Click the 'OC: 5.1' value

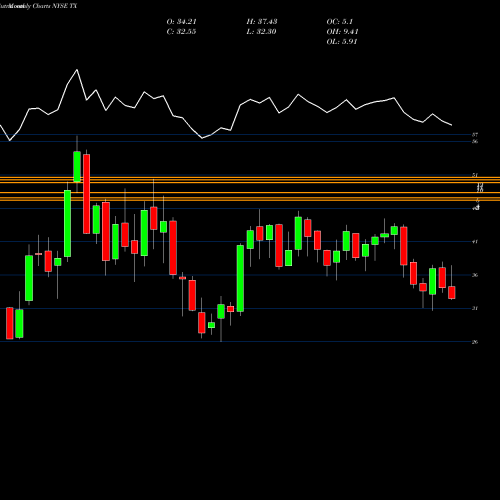[x=339, y=22]
